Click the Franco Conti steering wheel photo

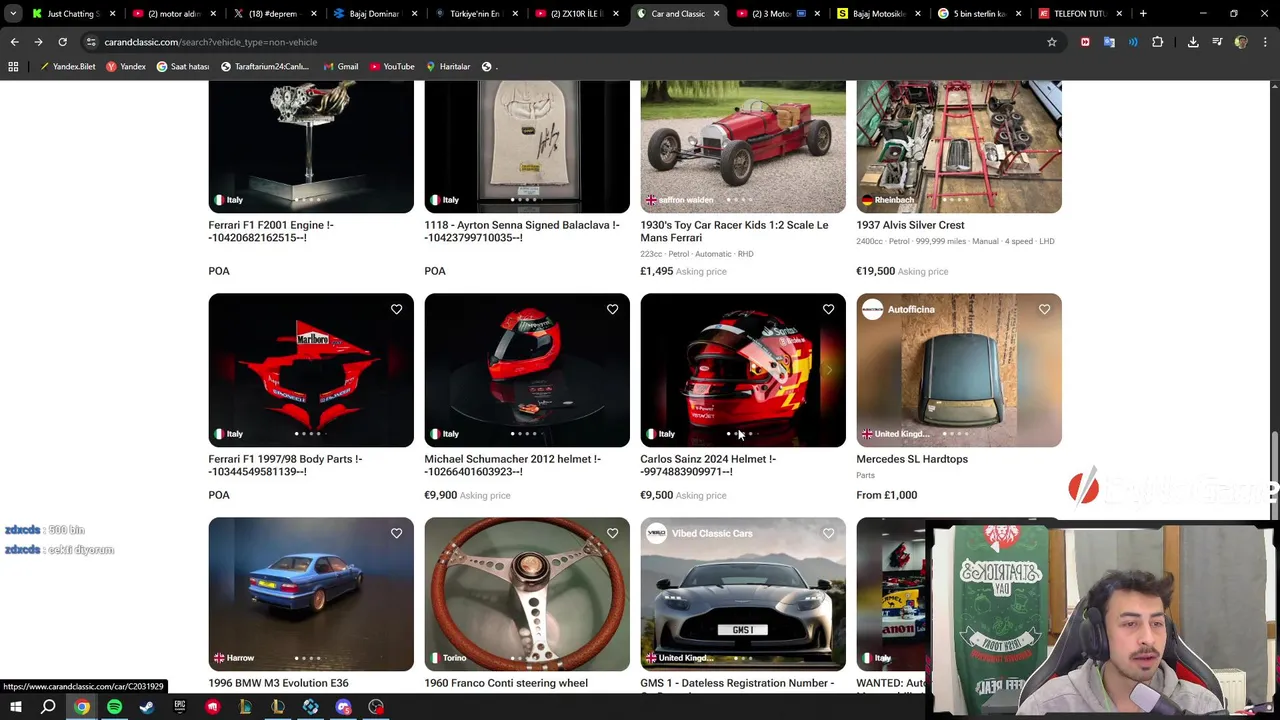tap(527, 594)
